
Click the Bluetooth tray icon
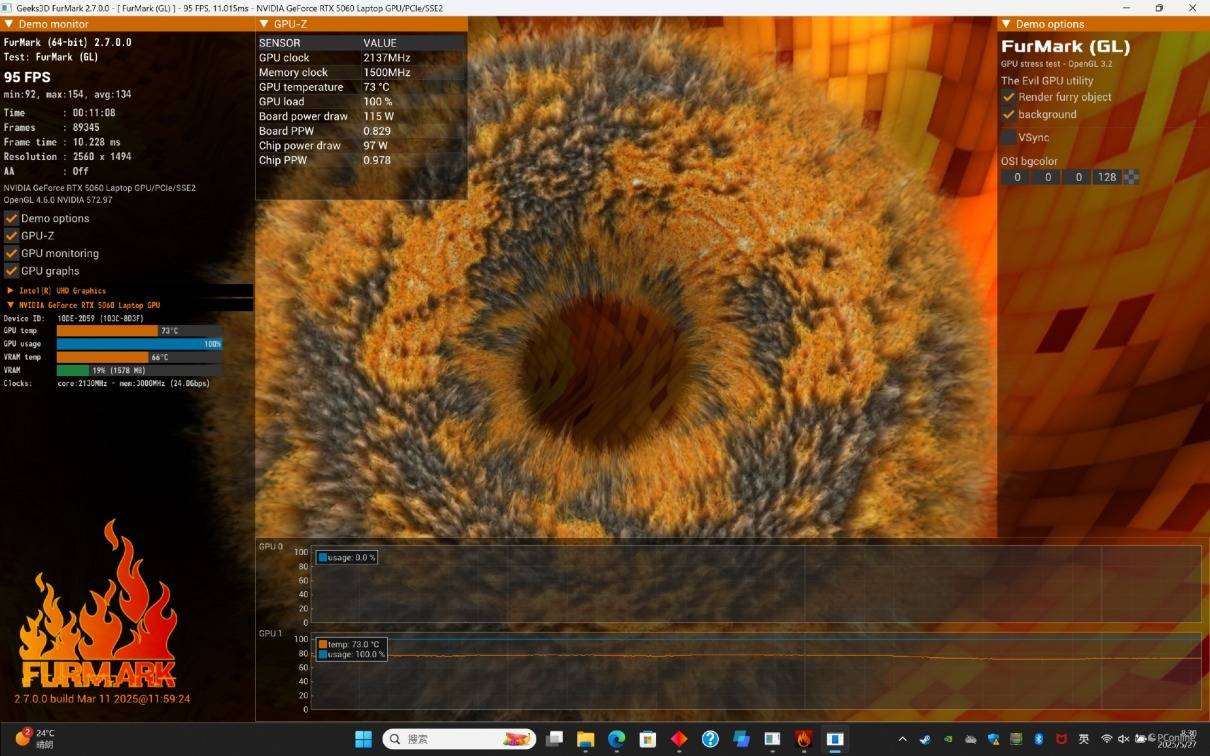coord(1039,739)
